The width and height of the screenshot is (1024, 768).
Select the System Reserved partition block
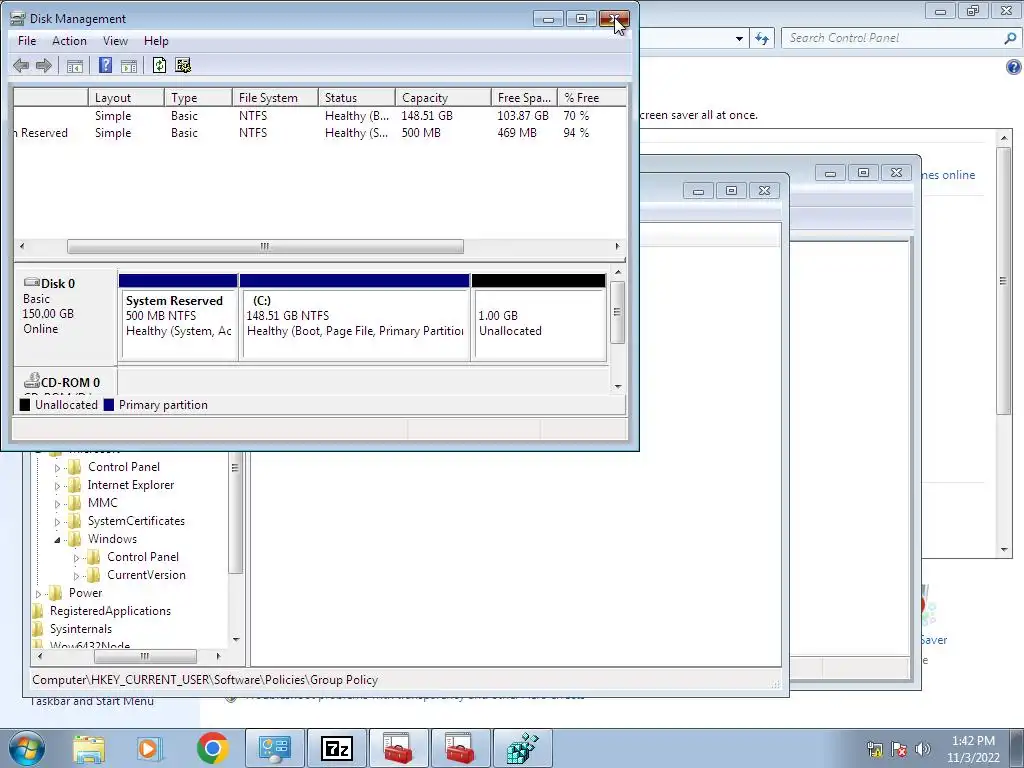coord(178,317)
